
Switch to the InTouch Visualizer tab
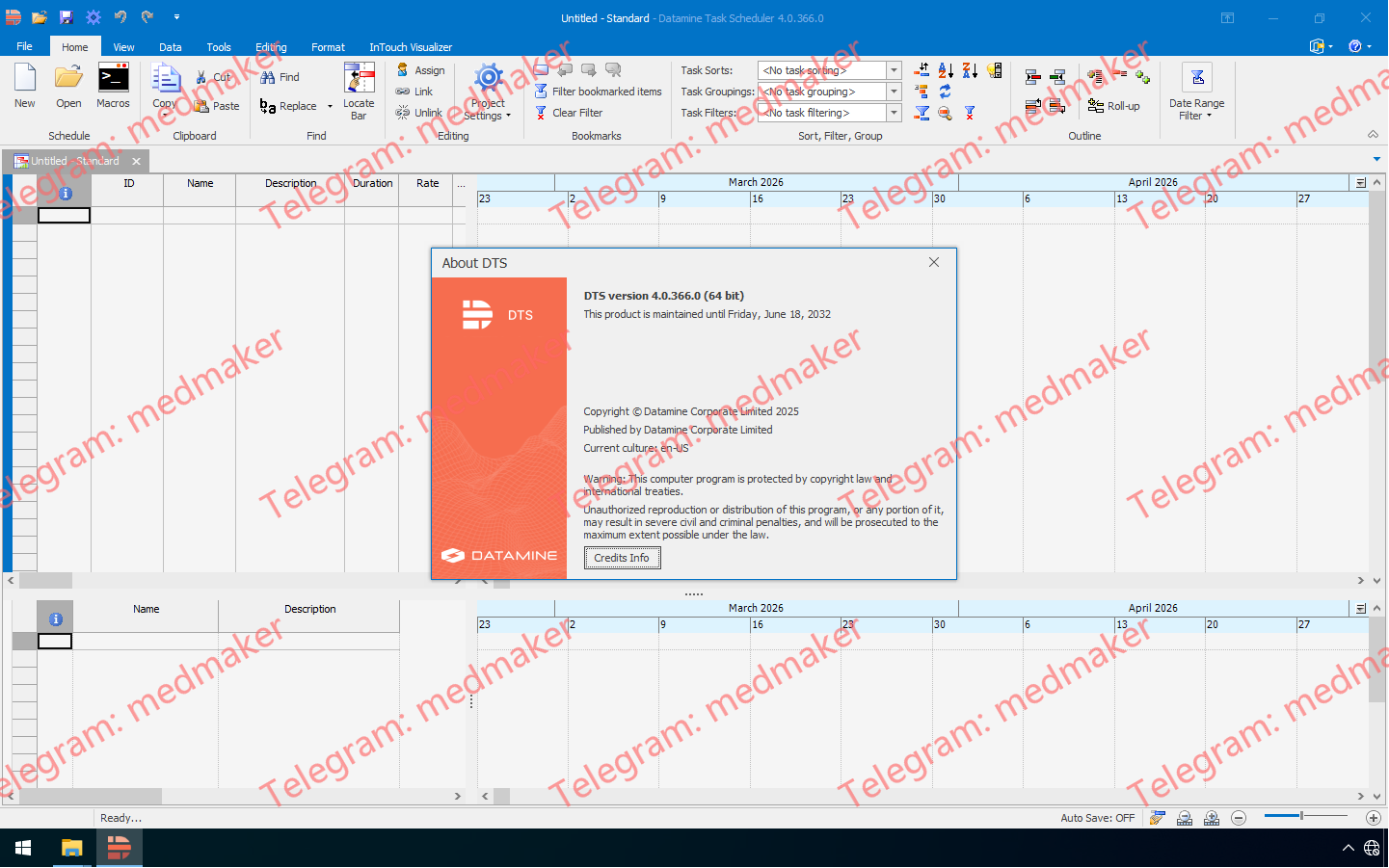411,47
